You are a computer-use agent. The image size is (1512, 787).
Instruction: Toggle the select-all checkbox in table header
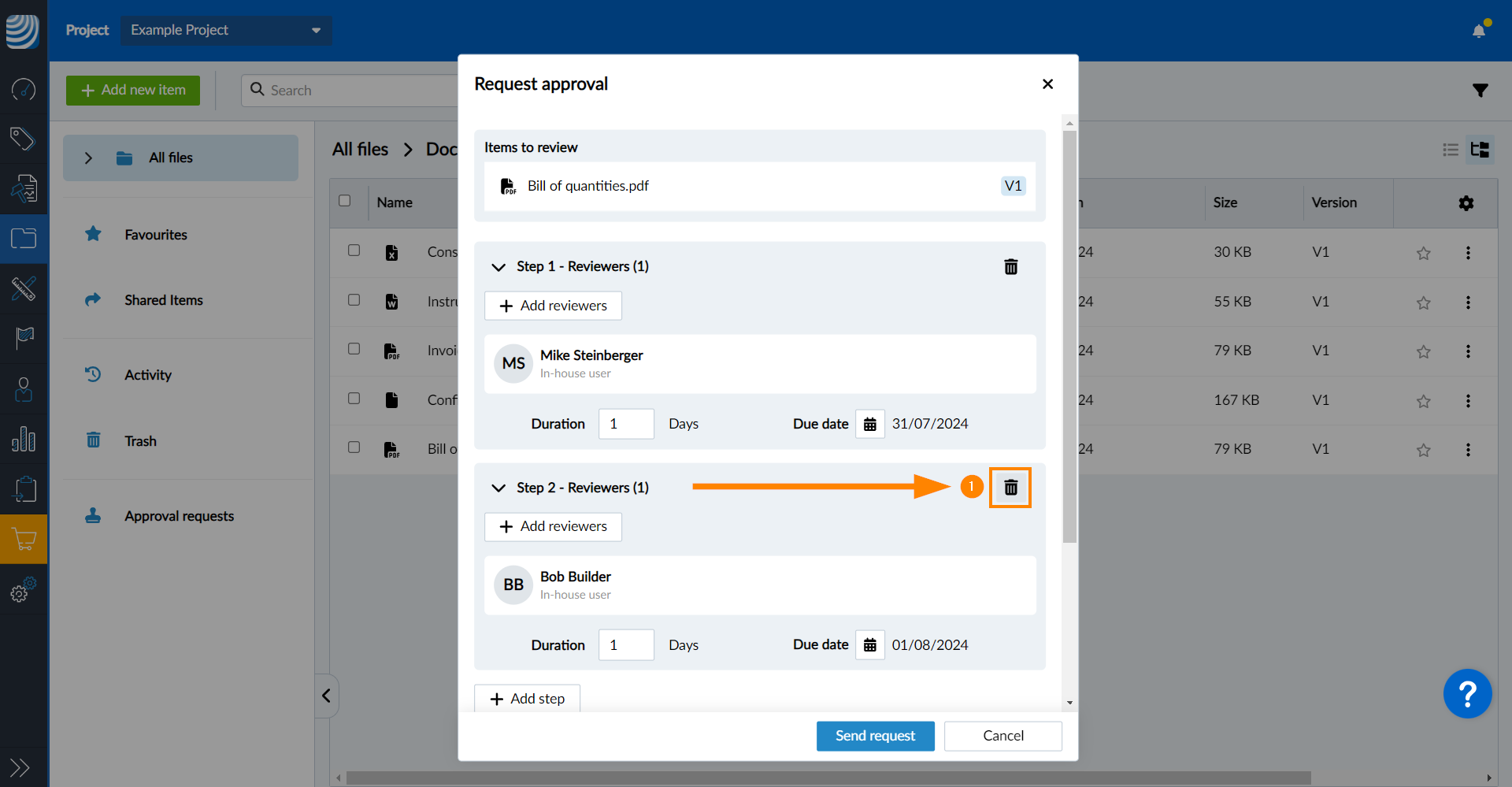[x=345, y=201]
